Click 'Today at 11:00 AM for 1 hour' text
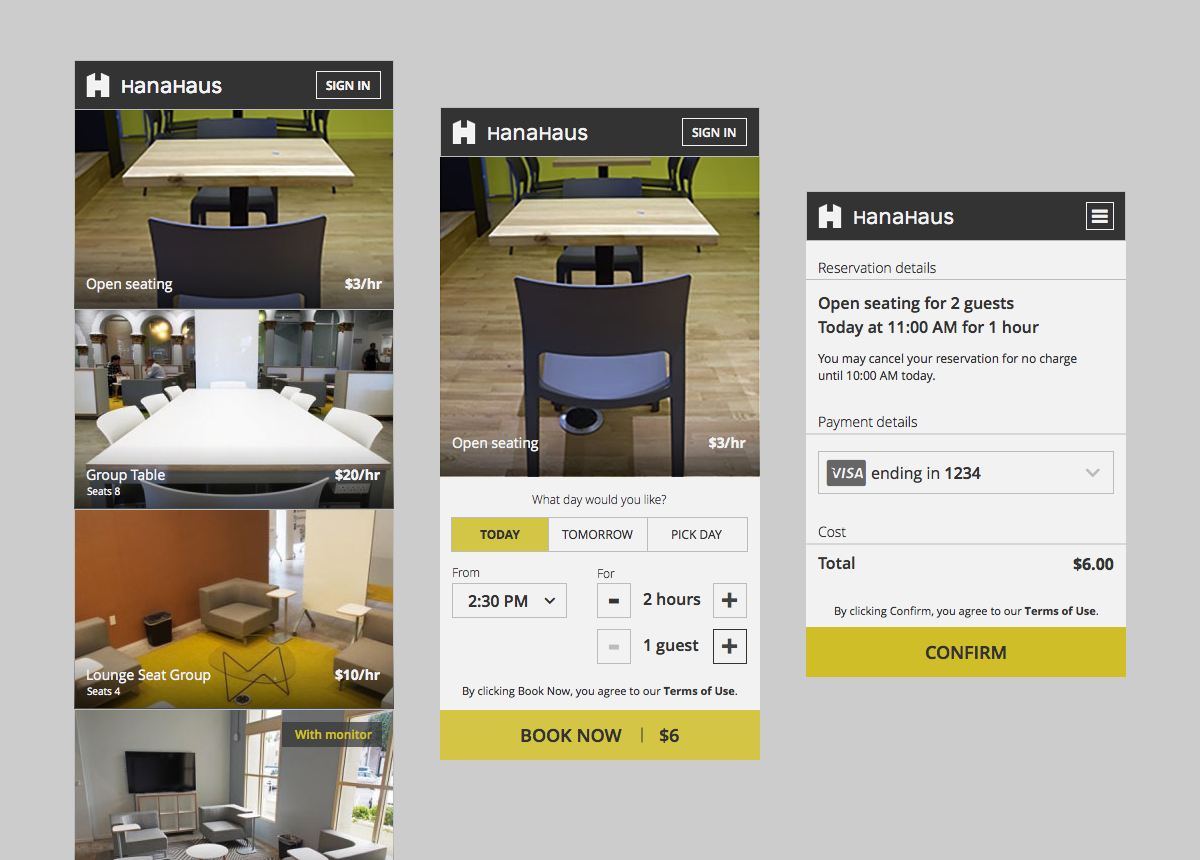This screenshot has height=860, width=1200. [928, 327]
